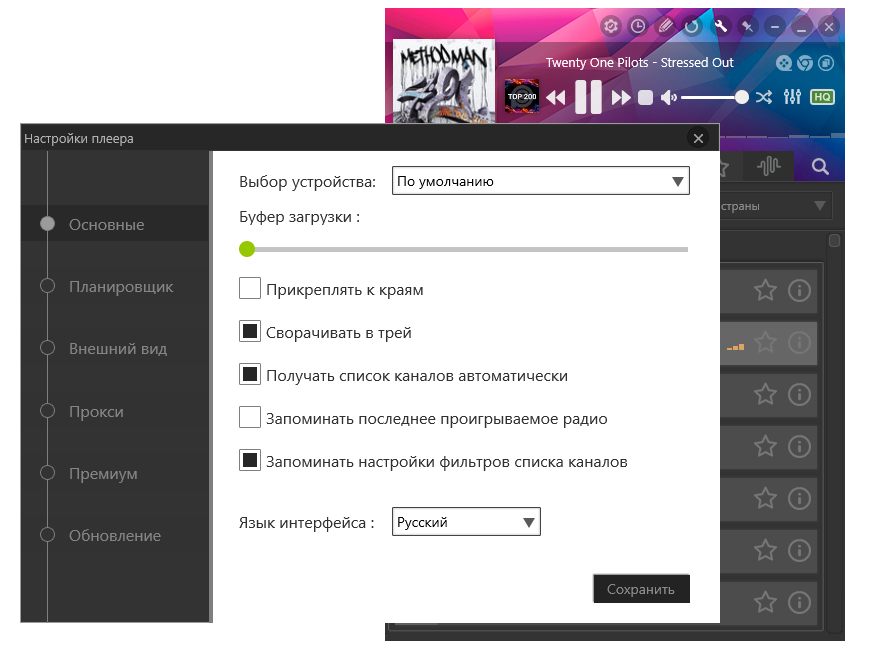Click the circular refresh icon in the player
This screenshot has width=874, height=654.
pyautogui.click(x=692, y=26)
